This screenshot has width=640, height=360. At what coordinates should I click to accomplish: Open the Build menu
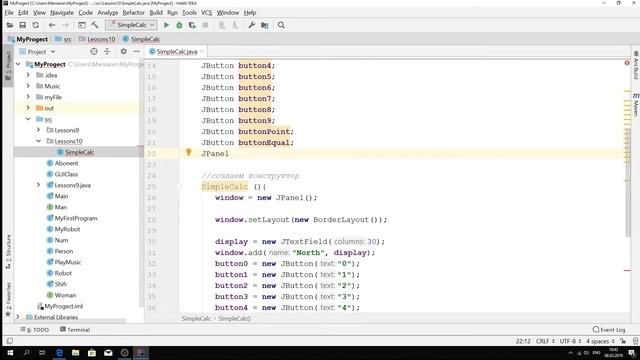click(156, 13)
